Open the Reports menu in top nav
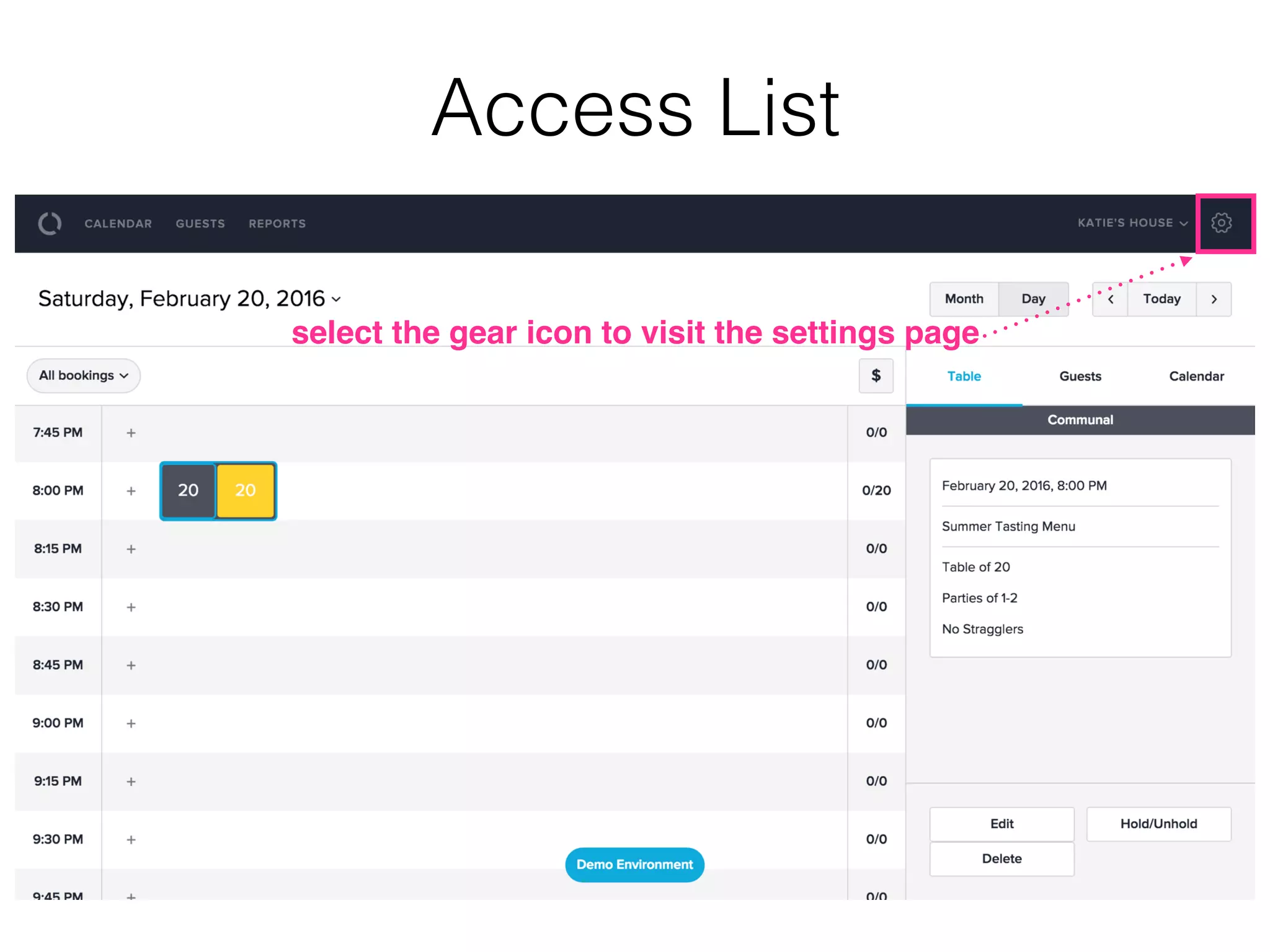The image size is (1270, 952). [x=277, y=224]
